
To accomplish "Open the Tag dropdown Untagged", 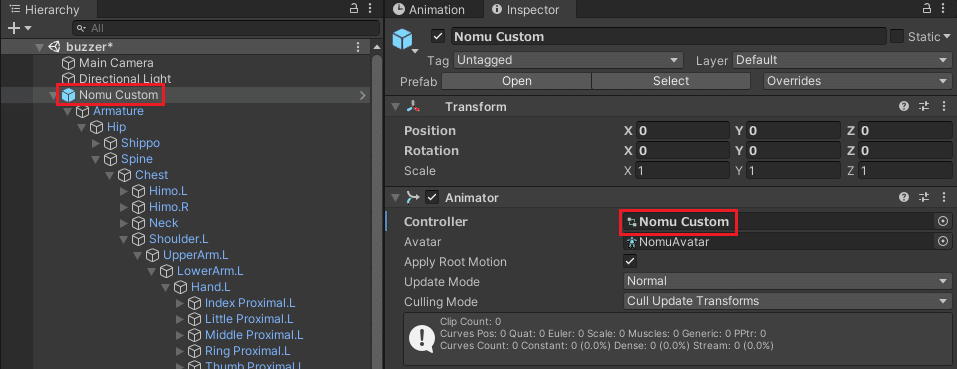I will pos(568,60).
